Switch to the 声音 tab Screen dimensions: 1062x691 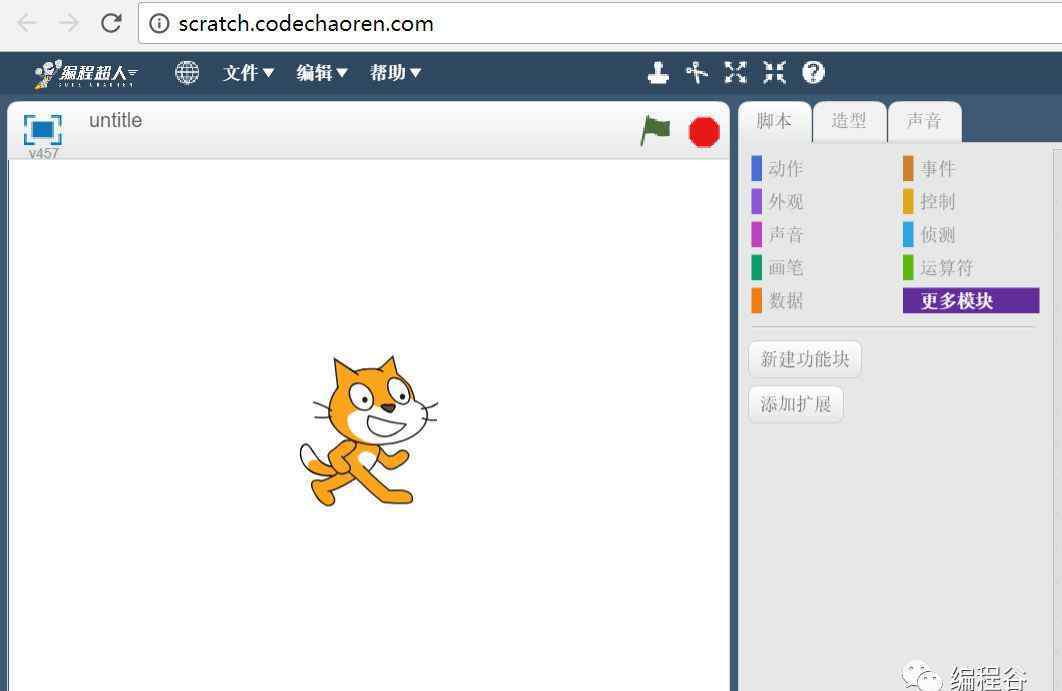tap(925, 122)
